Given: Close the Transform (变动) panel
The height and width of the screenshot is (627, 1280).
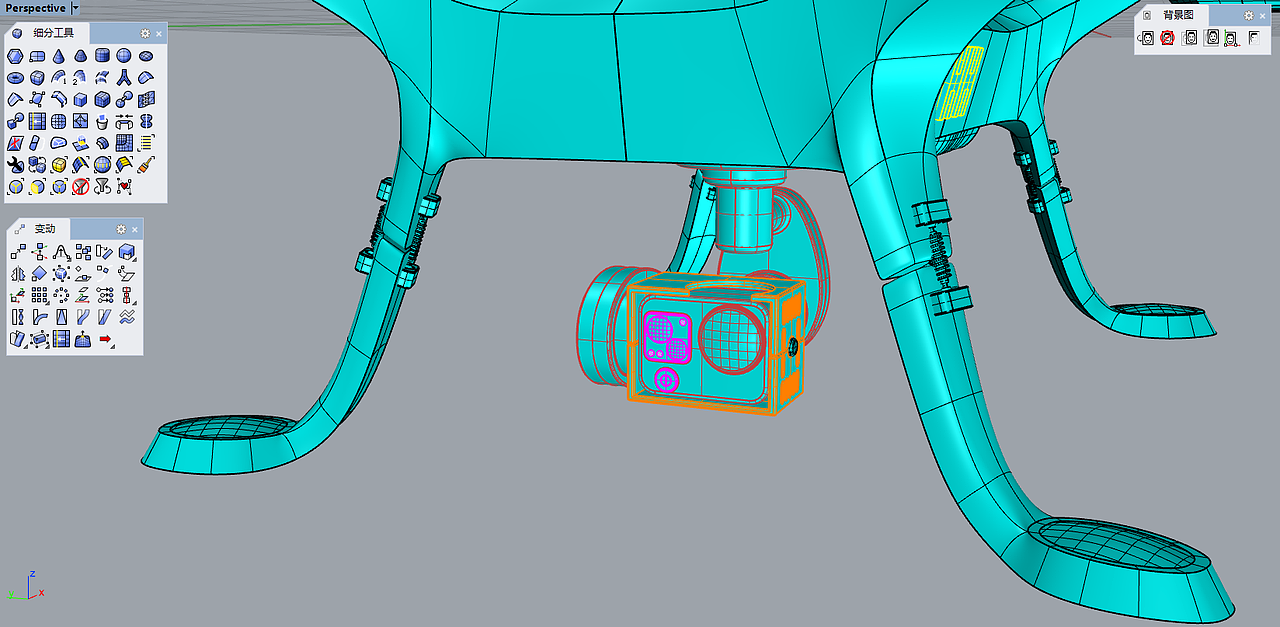Looking at the screenshot, I should pos(135,229).
